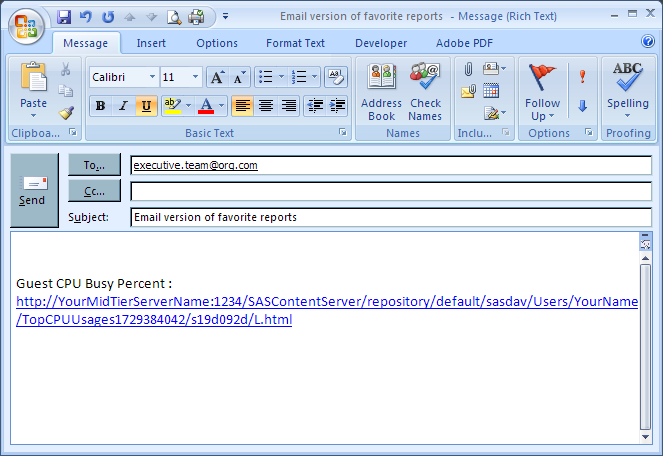Image resolution: width=665 pixels, height=456 pixels.
Task: Expand font color palette arrow
Action: [221, 105]
